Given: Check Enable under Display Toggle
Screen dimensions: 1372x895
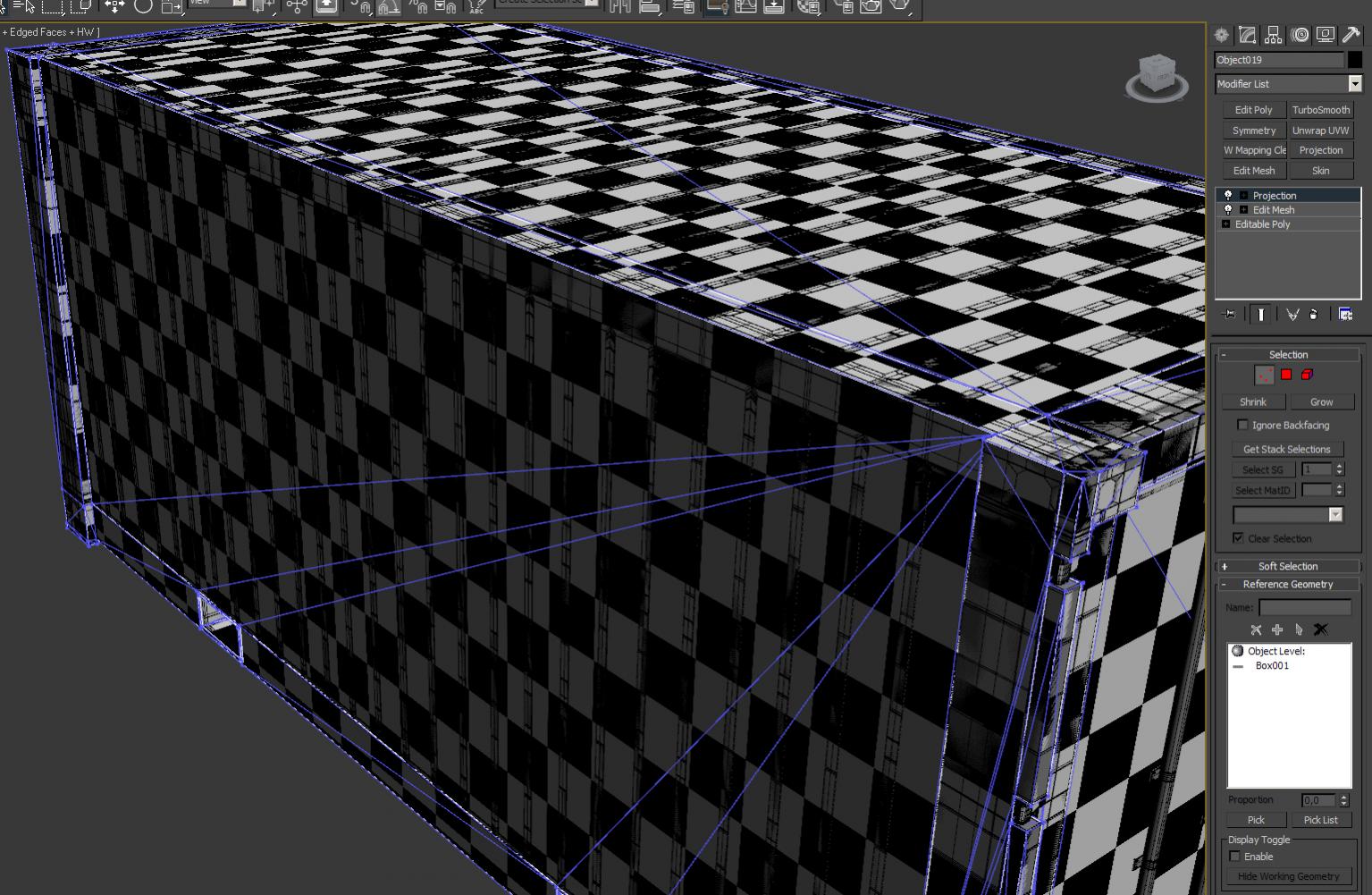Looking at the screenshot, I should pos(1234,856).
